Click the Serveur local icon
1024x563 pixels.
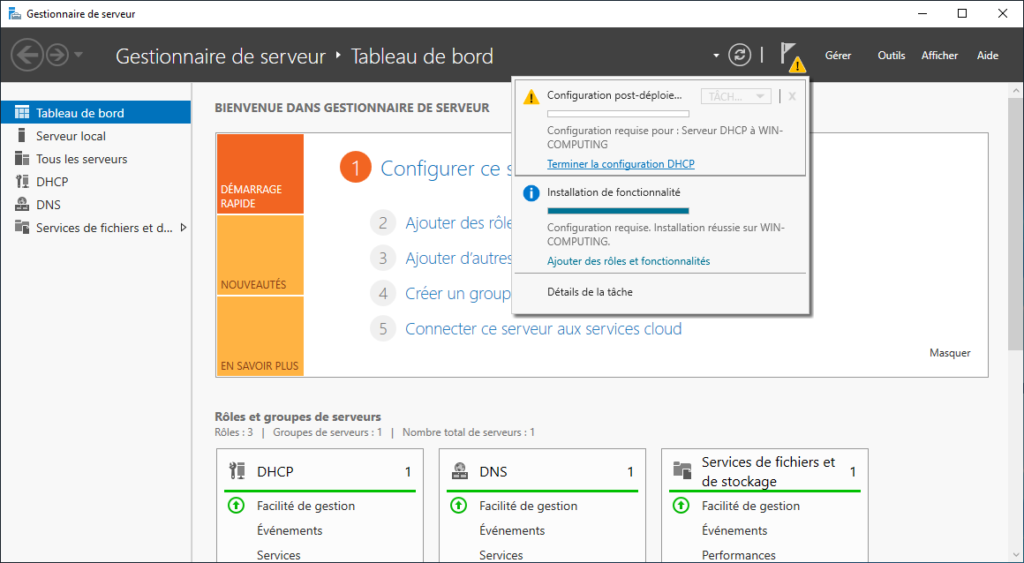click(x=22, y=136)
